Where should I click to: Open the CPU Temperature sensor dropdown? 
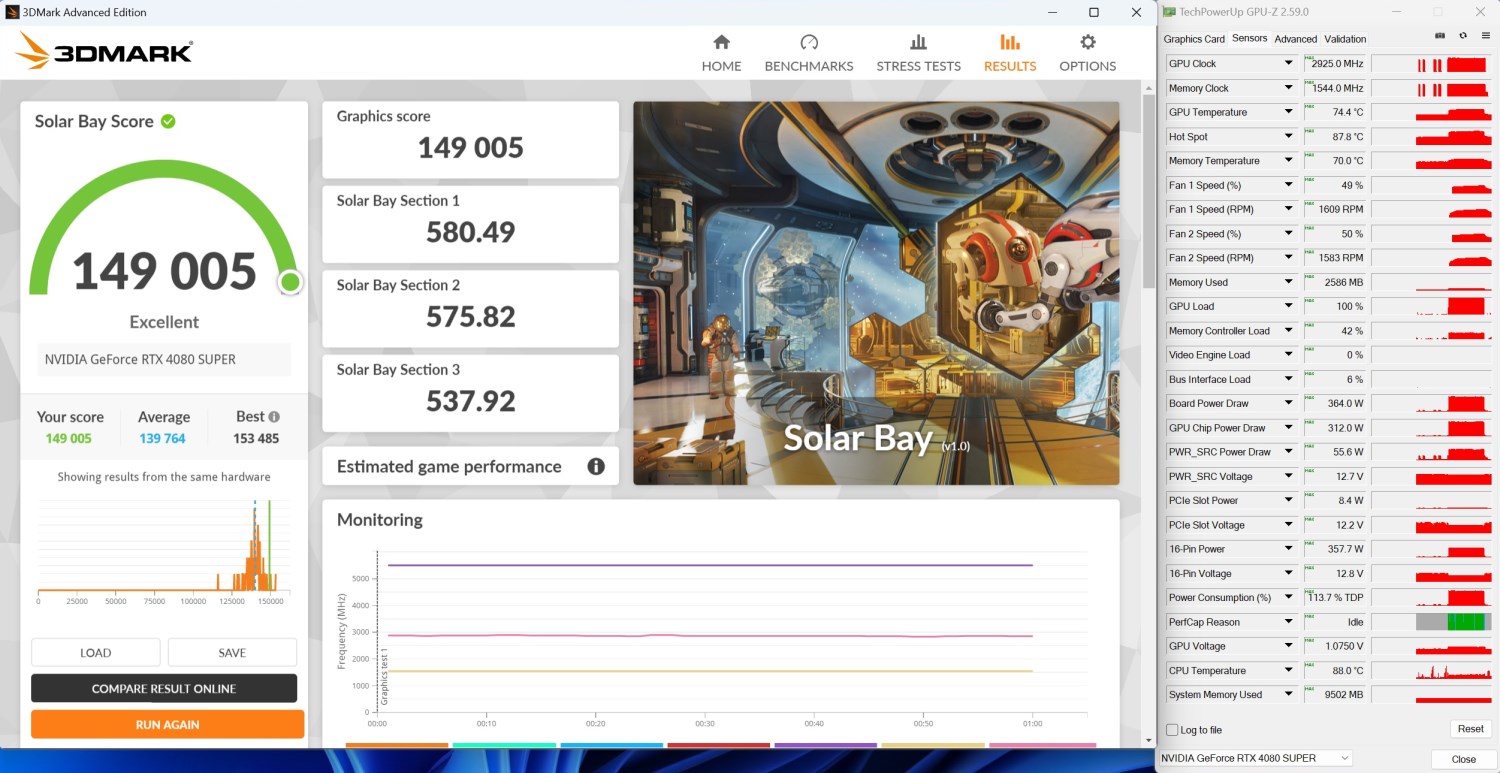coord(1289,671)
